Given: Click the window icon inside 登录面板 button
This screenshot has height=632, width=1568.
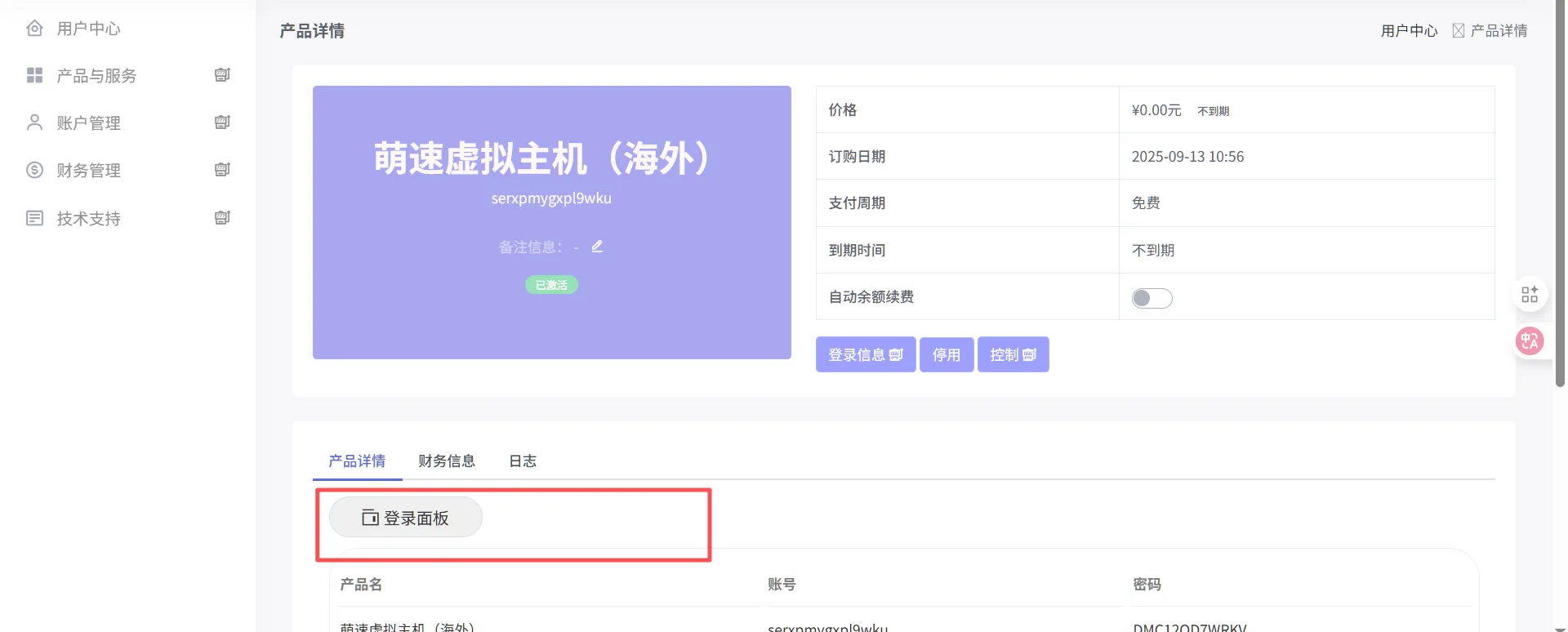Looking at the screenshot, I should 370,518.
